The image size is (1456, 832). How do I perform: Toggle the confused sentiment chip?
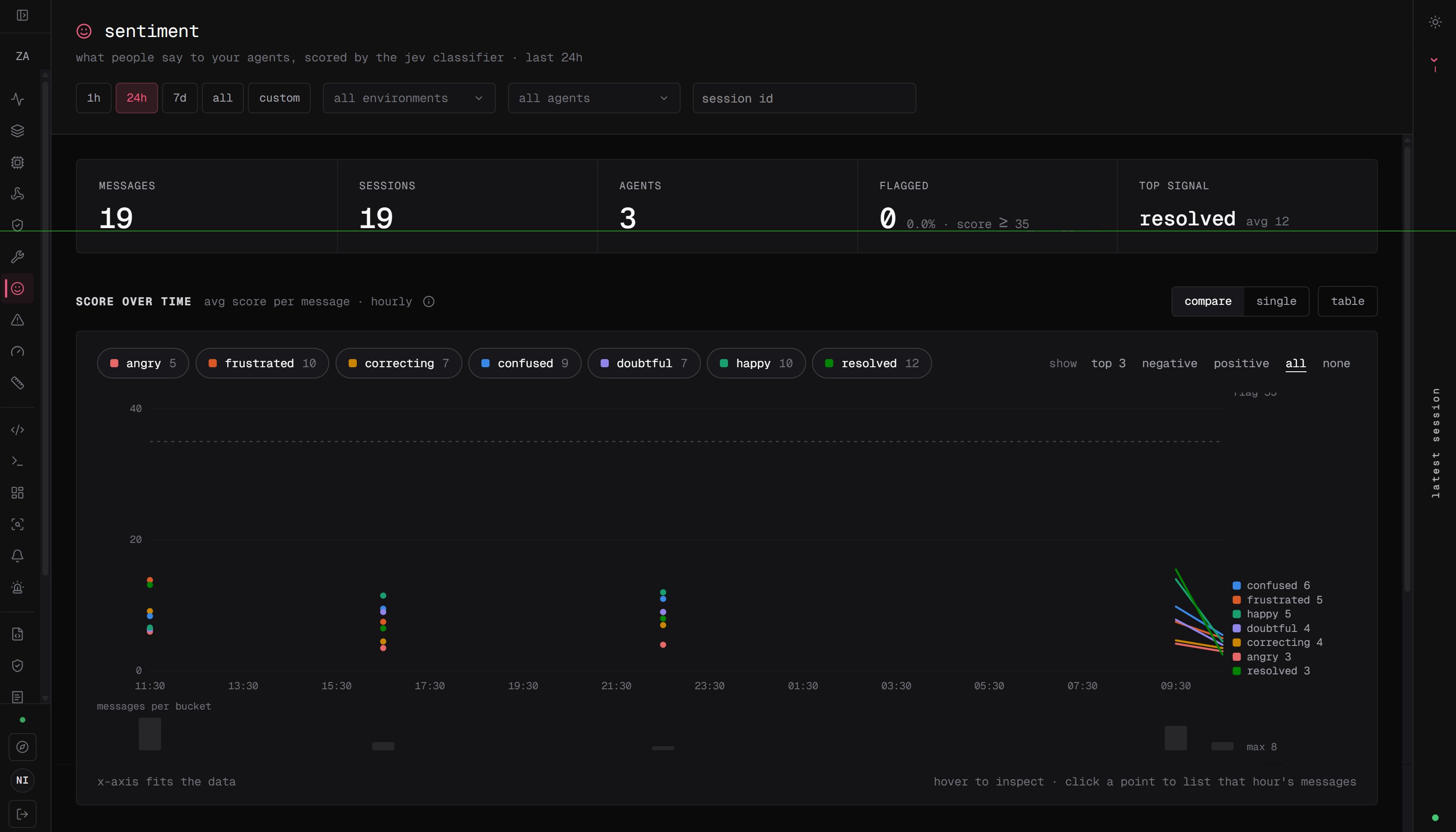525,364
